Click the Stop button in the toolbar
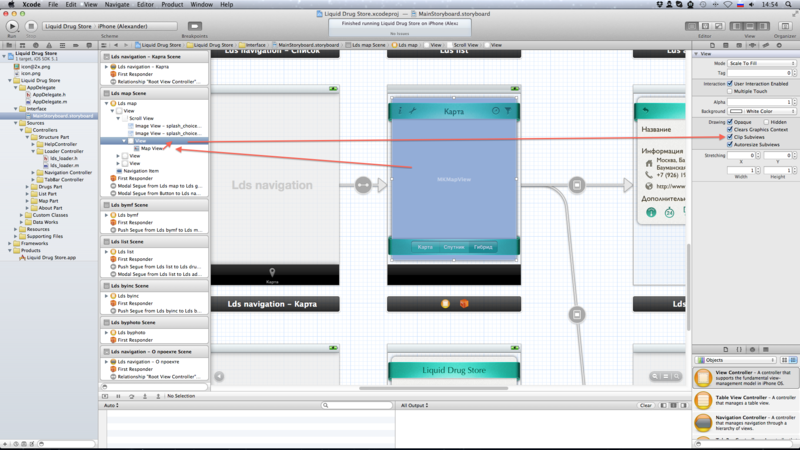The width and height of the screenshot is (800, 450). tap(31, 26)
